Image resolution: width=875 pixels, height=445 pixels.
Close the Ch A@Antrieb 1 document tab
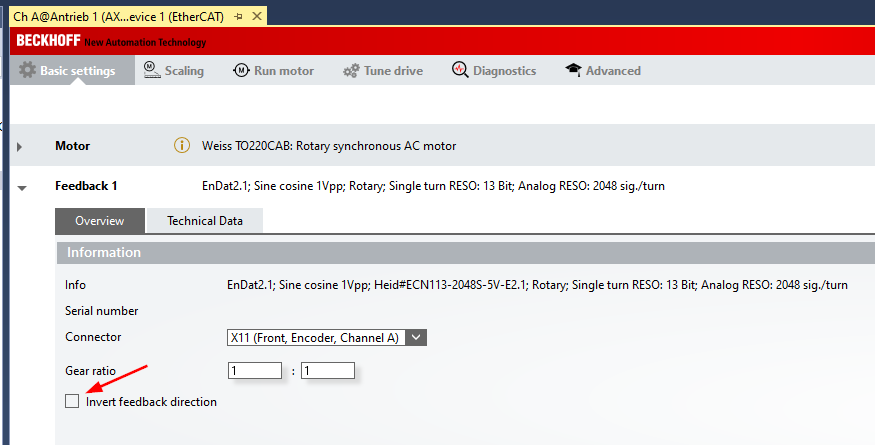point(257,17)
